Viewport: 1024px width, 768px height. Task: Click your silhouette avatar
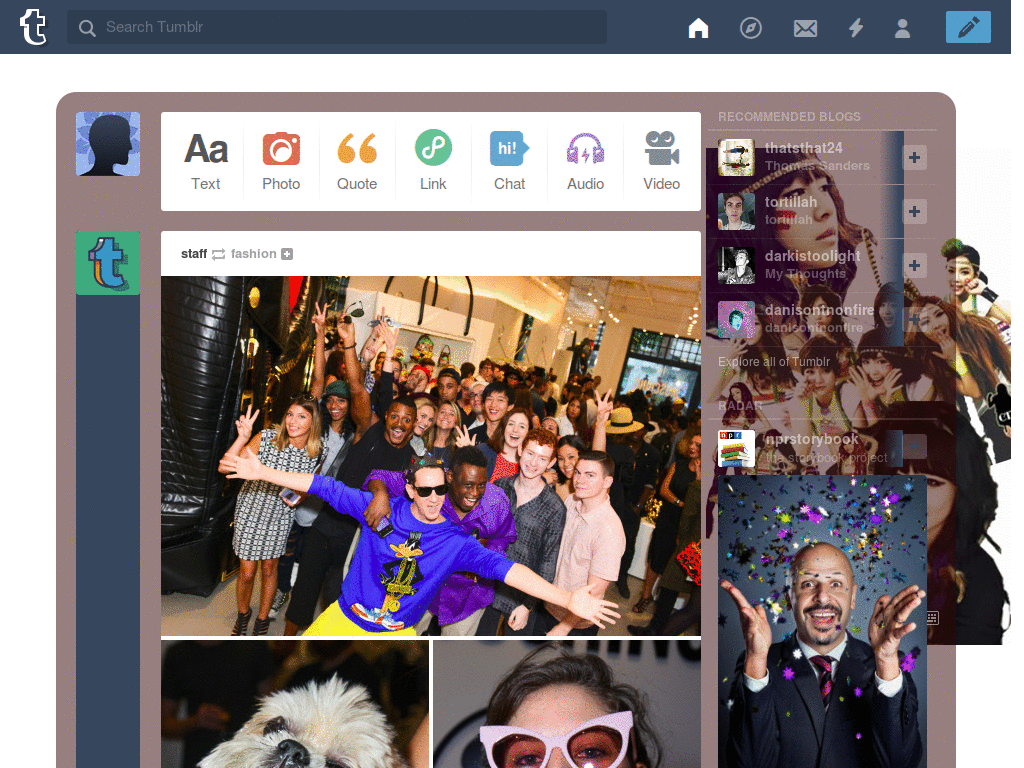pyautogui.click(x=108, y=144)
